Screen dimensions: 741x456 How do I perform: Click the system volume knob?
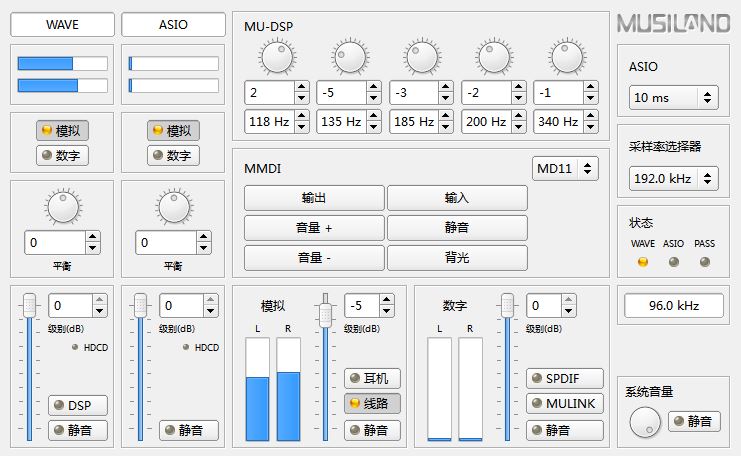pos(645,421)
